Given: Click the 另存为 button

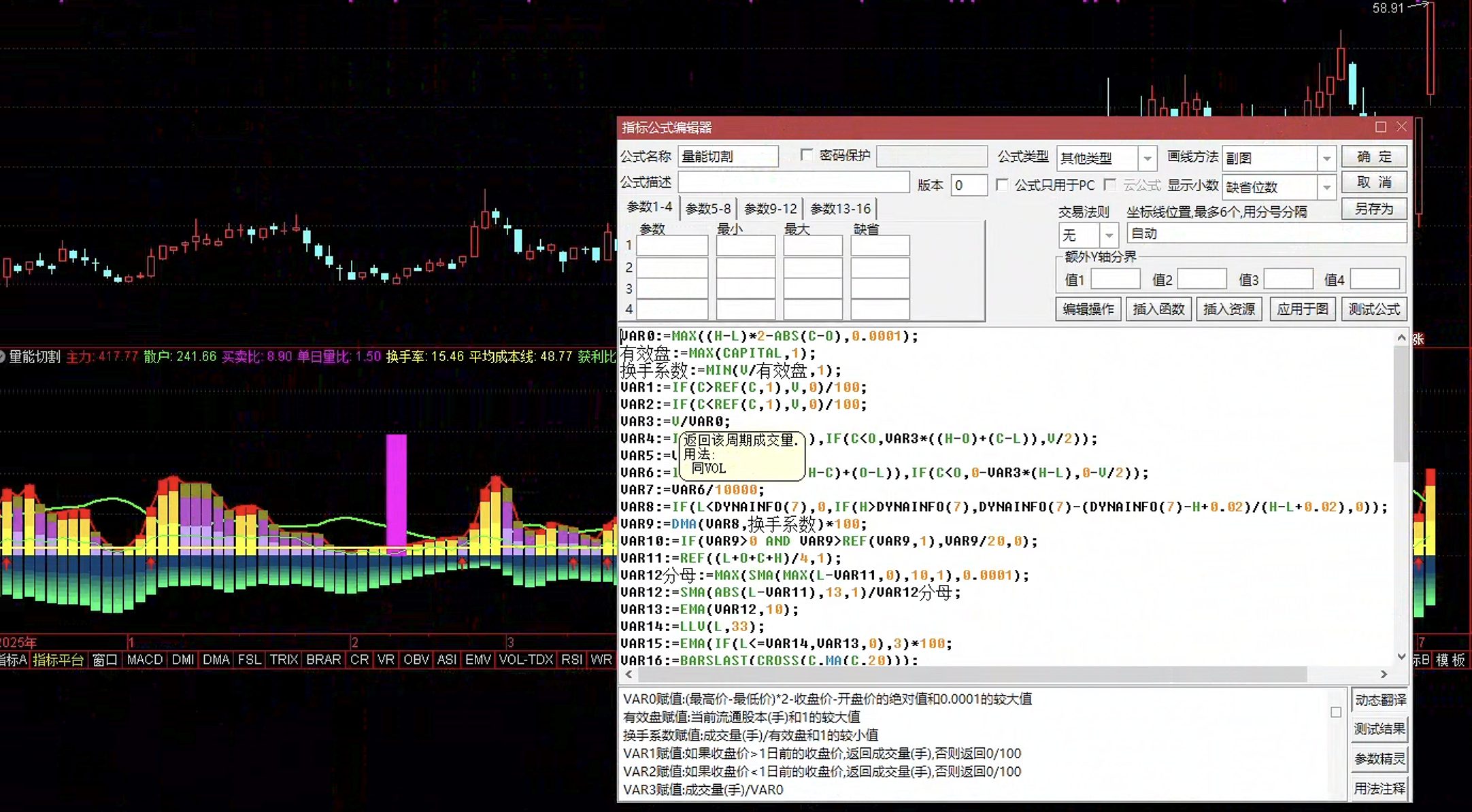Looking at the screenshot, I should tap(1374, 208).
